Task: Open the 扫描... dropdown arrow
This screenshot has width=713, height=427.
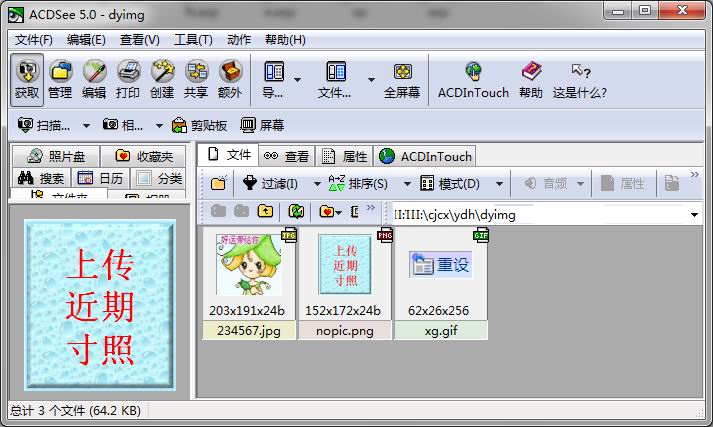Action: pyautogui.click(x=86, y=125)
